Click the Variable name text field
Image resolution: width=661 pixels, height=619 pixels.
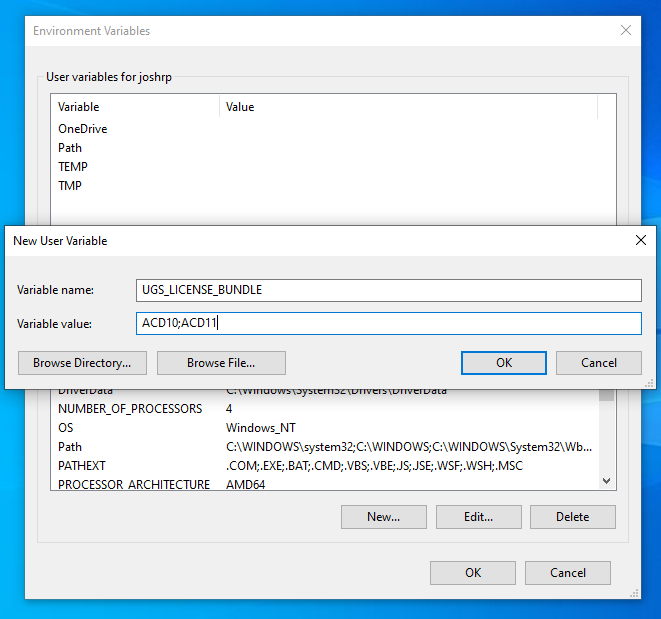[390, 290]
